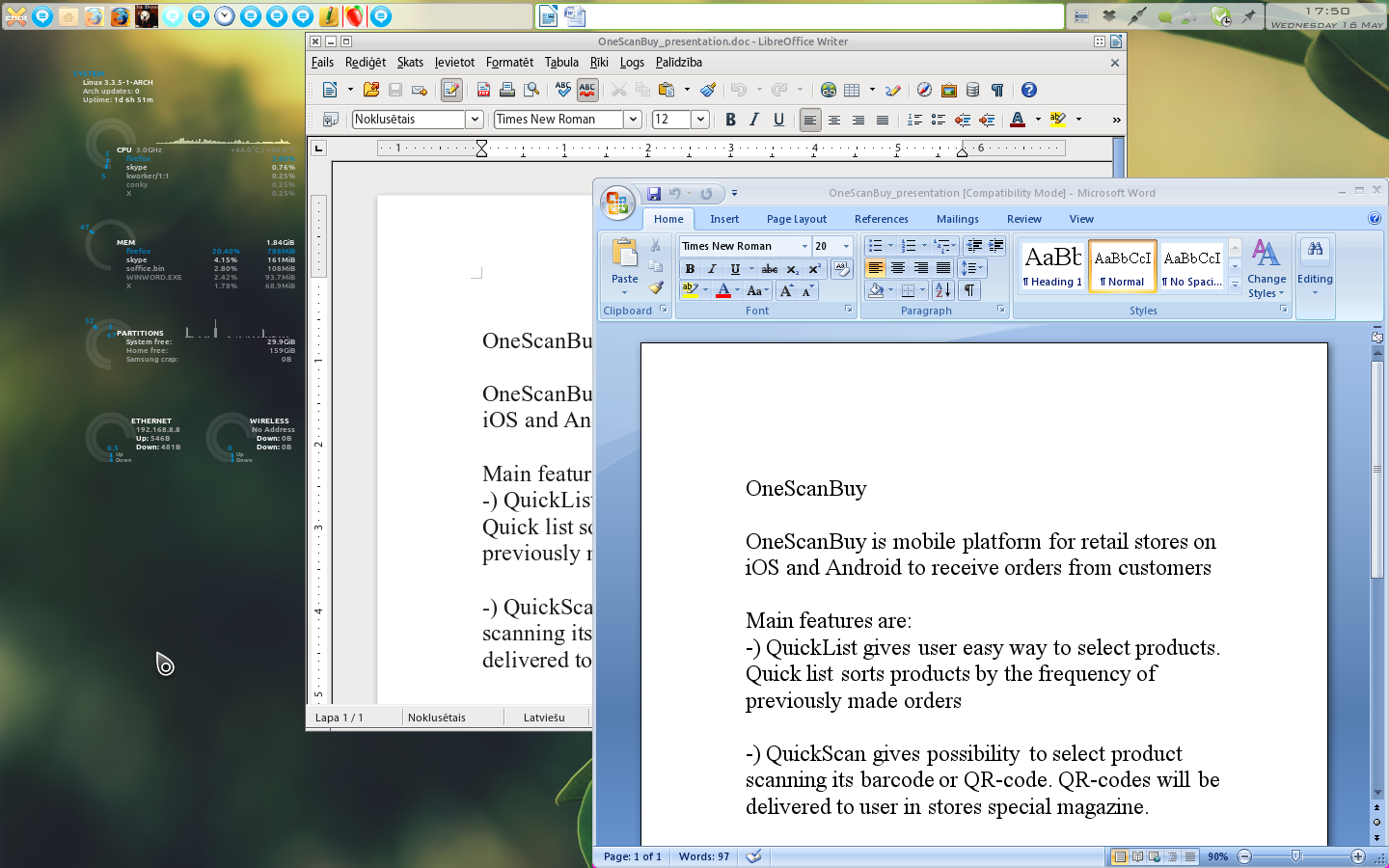This screenshot has width=1389, height=868.
Task: Expand Change Styles menu in Word
Action: click(1266, 269)
